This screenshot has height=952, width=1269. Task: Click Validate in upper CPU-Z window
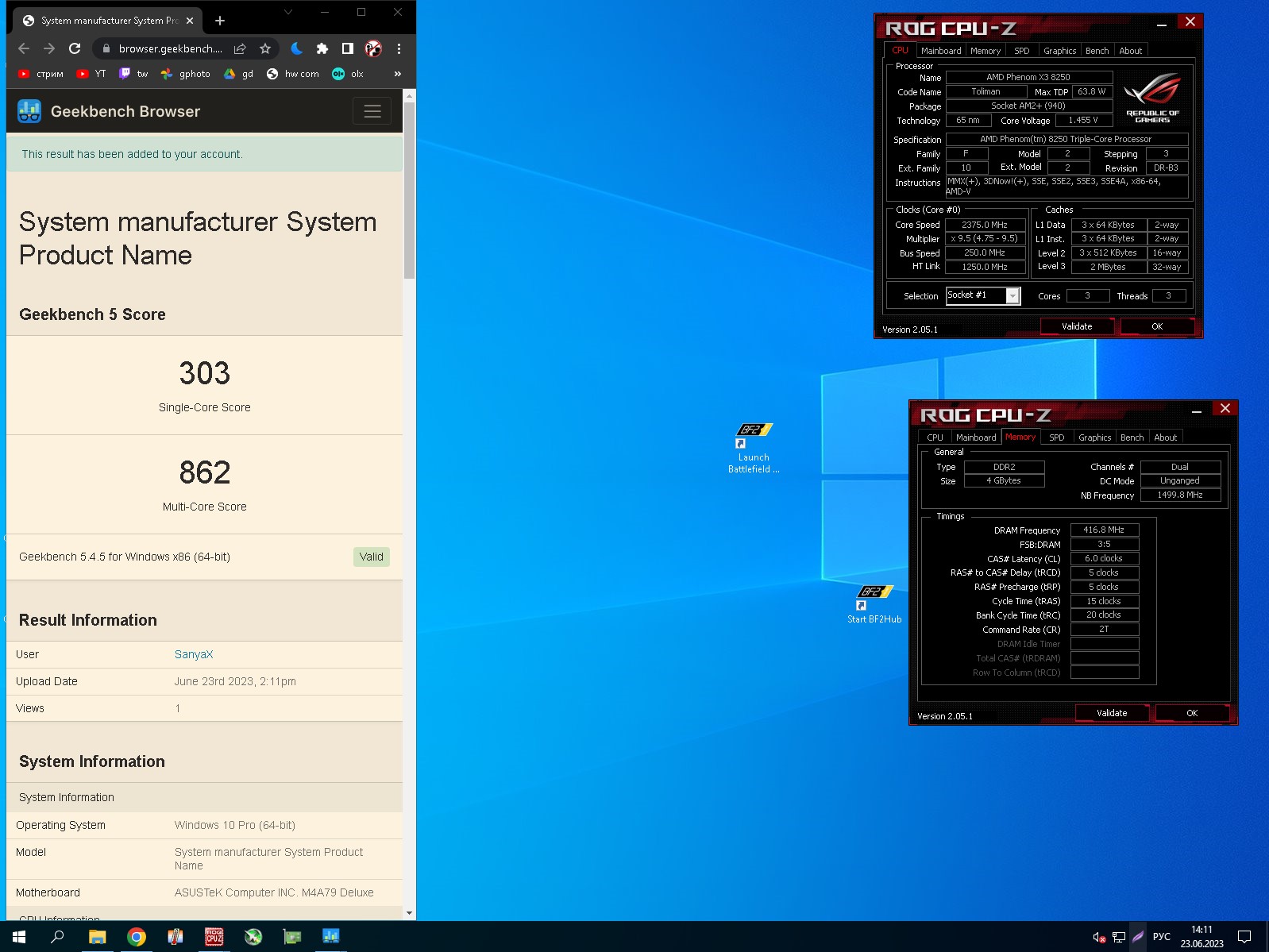[1077, 326]
